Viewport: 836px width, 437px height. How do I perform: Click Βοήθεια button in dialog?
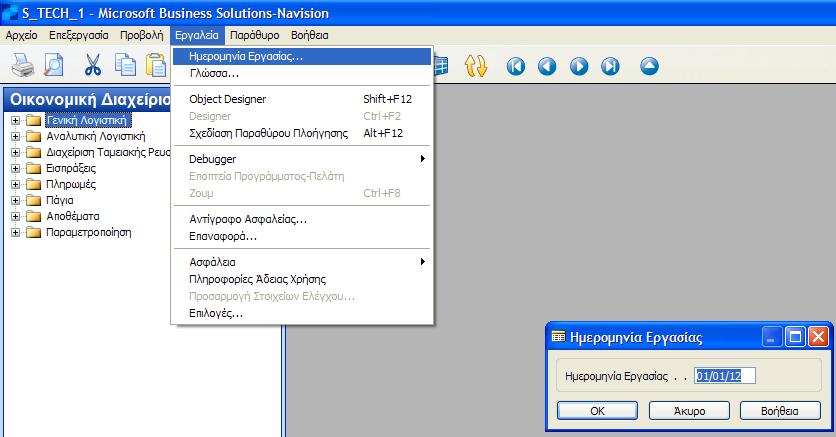pos(780,410)
